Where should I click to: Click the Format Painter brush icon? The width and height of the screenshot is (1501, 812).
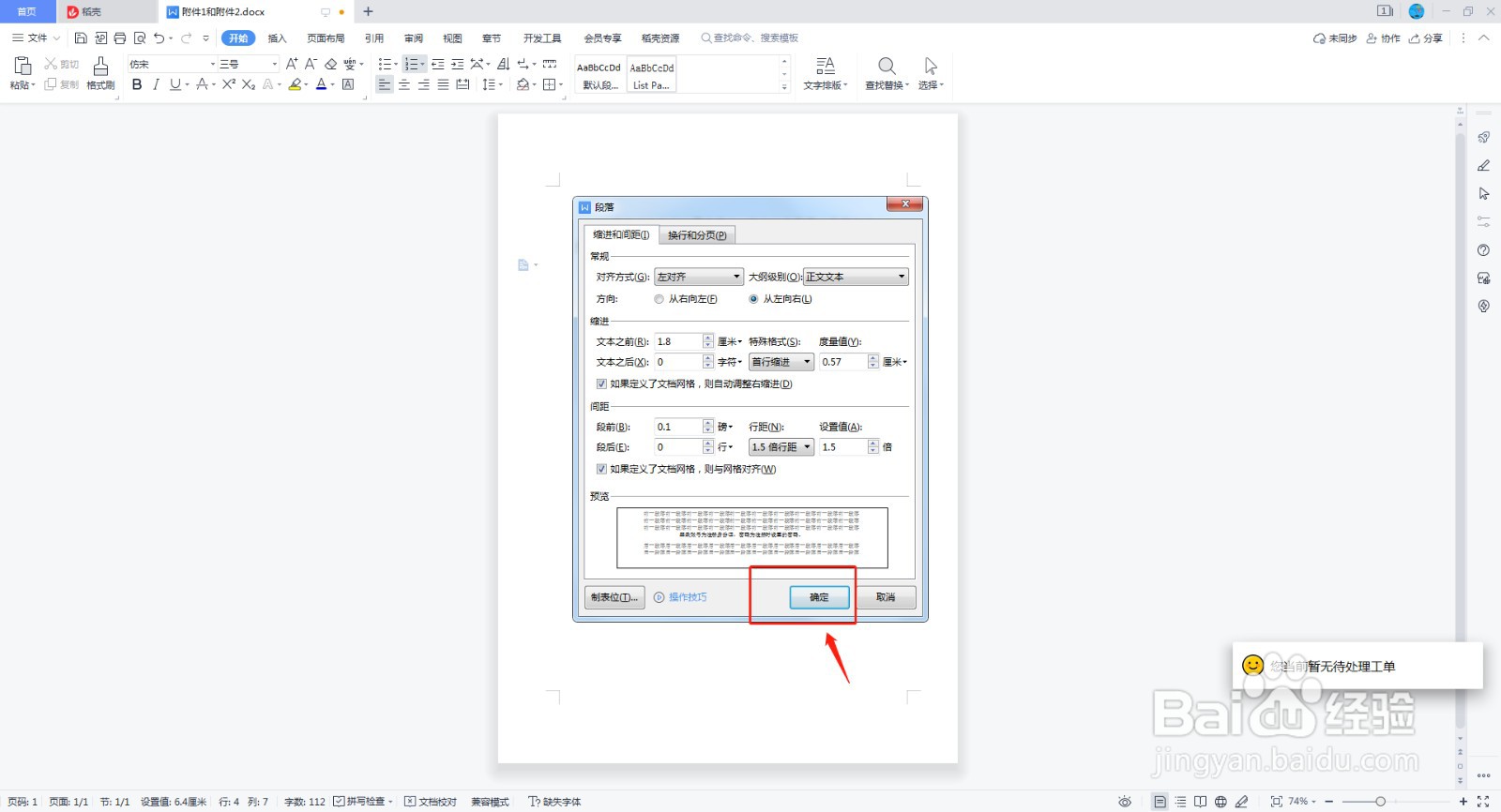tap(100, 66)
